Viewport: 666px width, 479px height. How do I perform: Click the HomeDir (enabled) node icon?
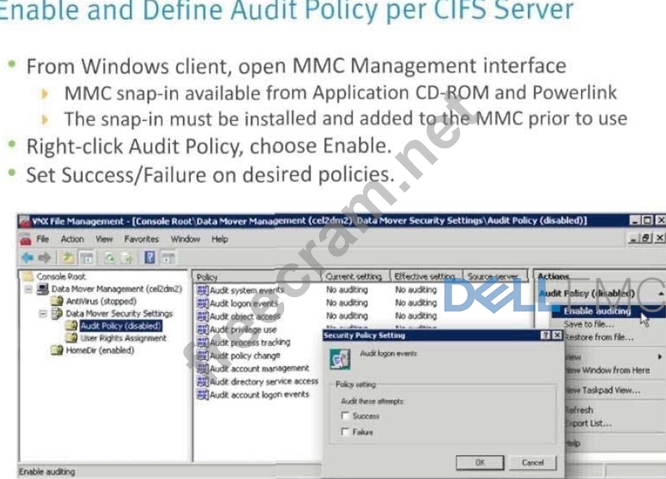pos(57,350)
